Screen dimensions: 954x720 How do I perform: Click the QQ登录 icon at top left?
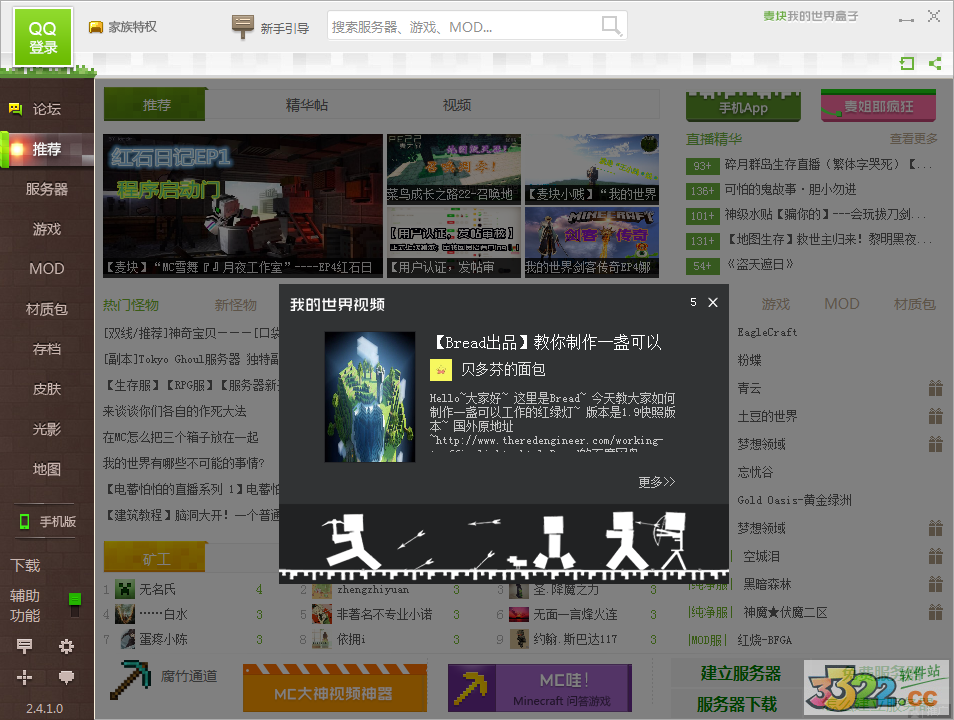click(43, 37)
